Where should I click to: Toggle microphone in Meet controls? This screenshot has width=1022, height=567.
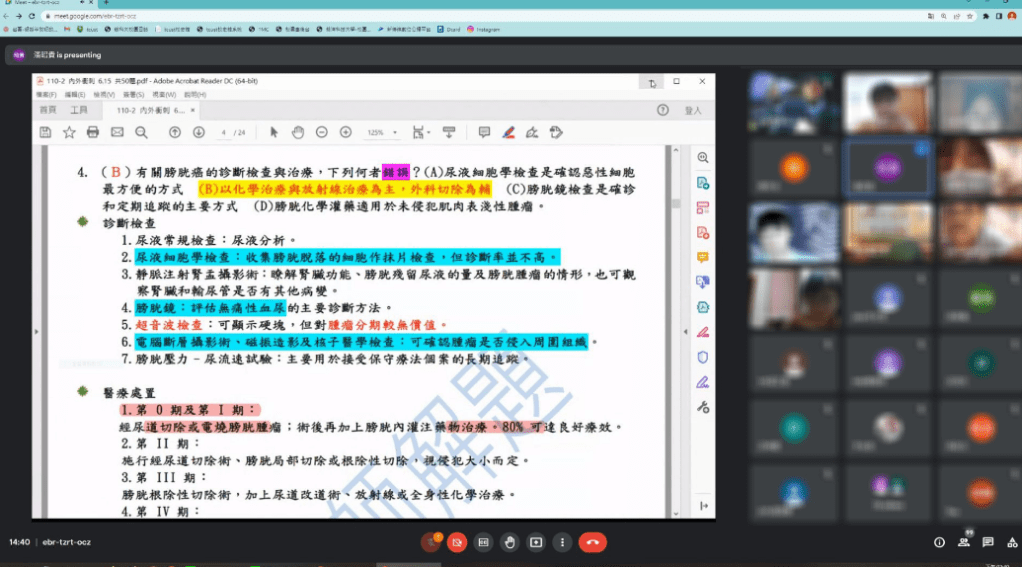(x=430, y=542)
